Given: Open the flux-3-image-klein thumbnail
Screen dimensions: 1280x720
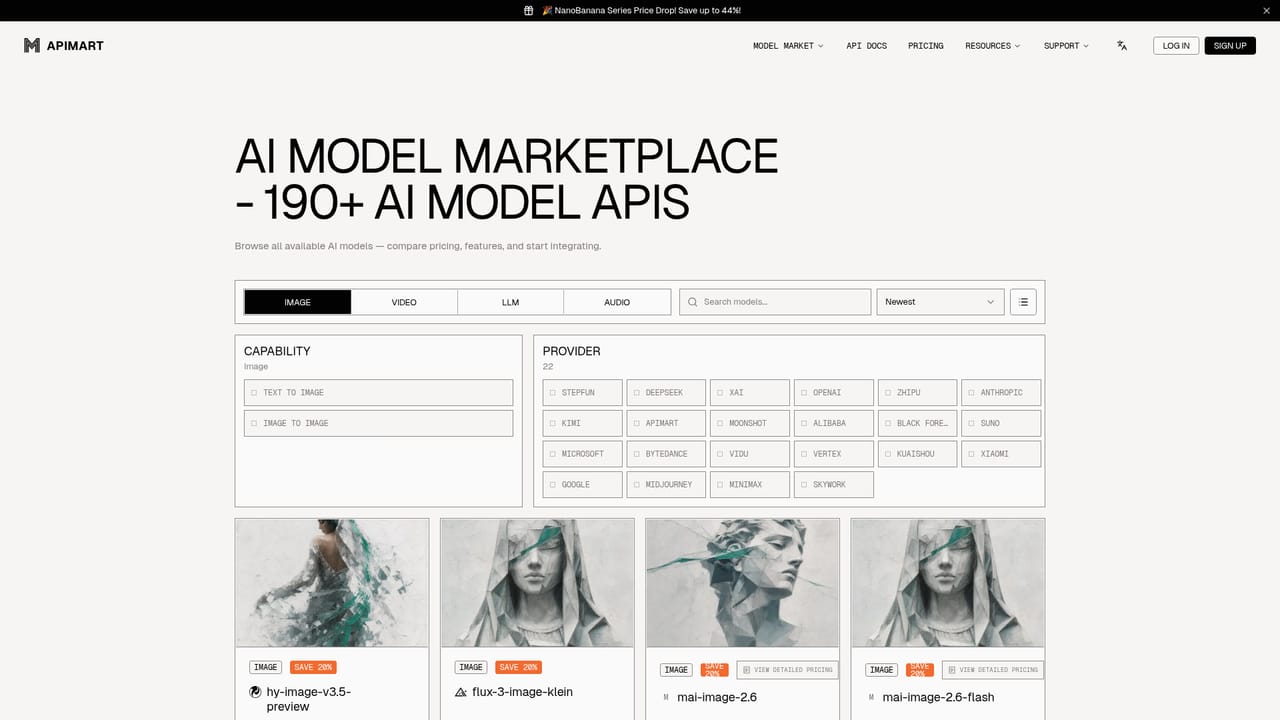Looking at the screenshot, I should tap(537, 582).
